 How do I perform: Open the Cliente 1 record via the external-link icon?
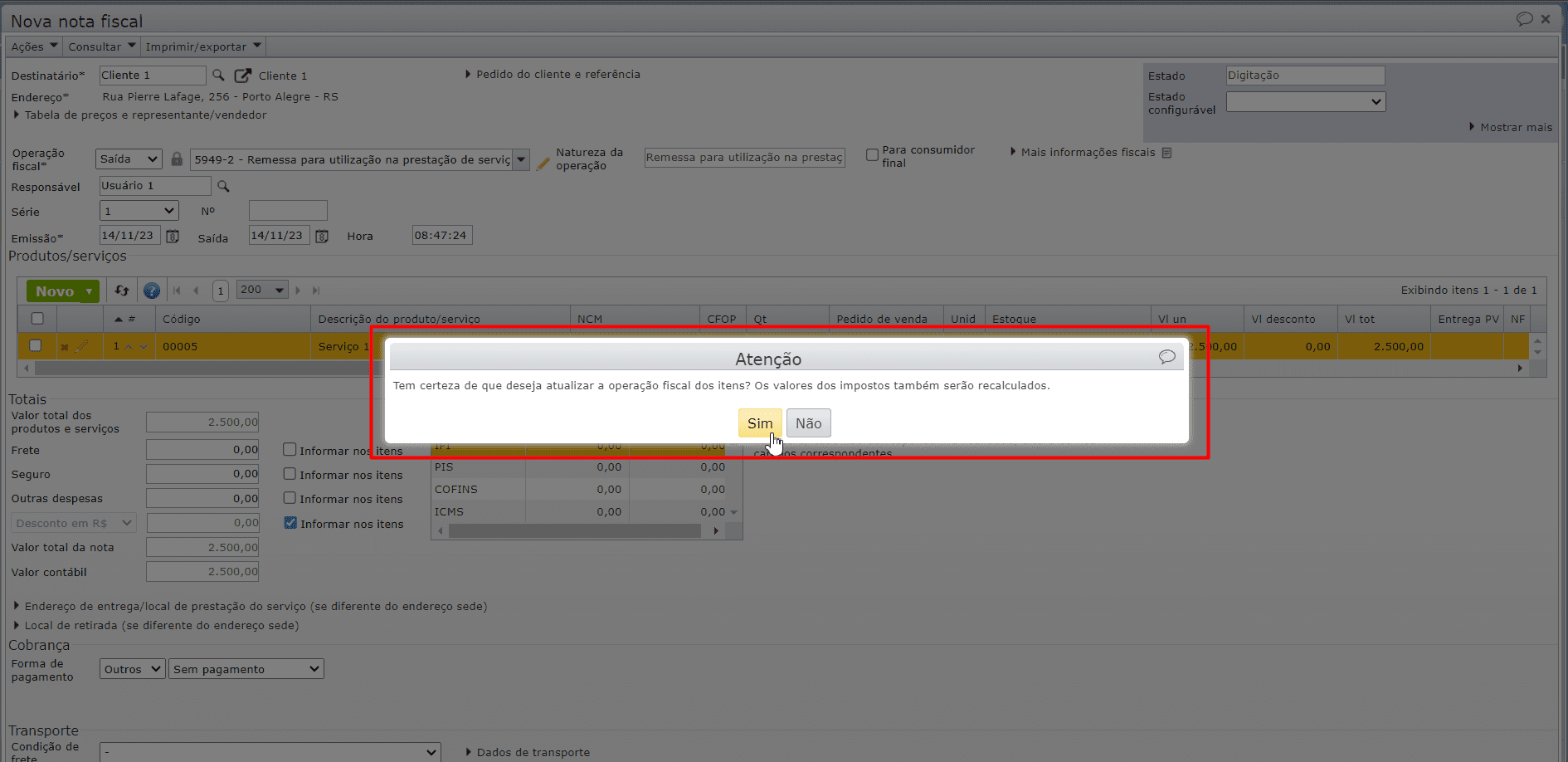(242, 76)
